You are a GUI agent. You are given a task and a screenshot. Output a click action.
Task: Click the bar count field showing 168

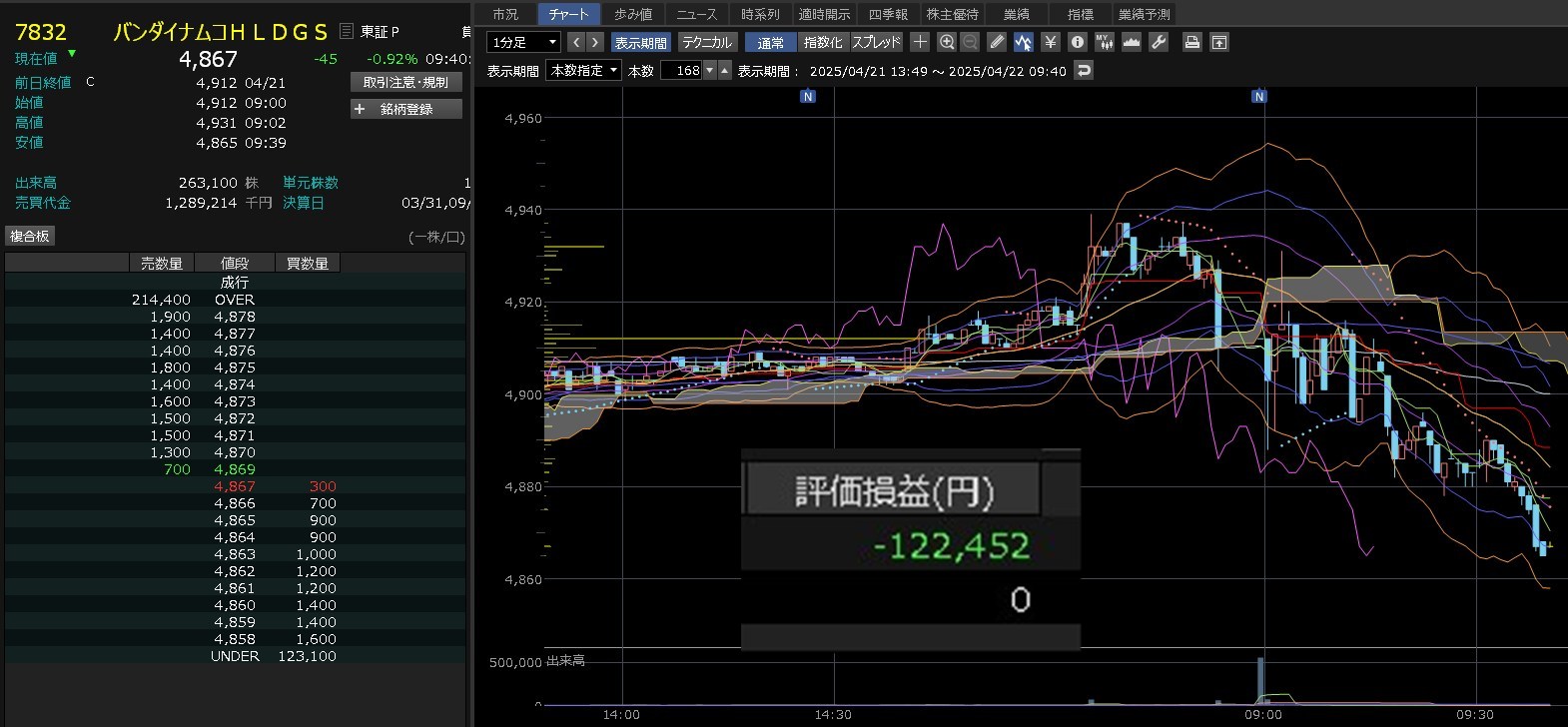click(681, 71)
